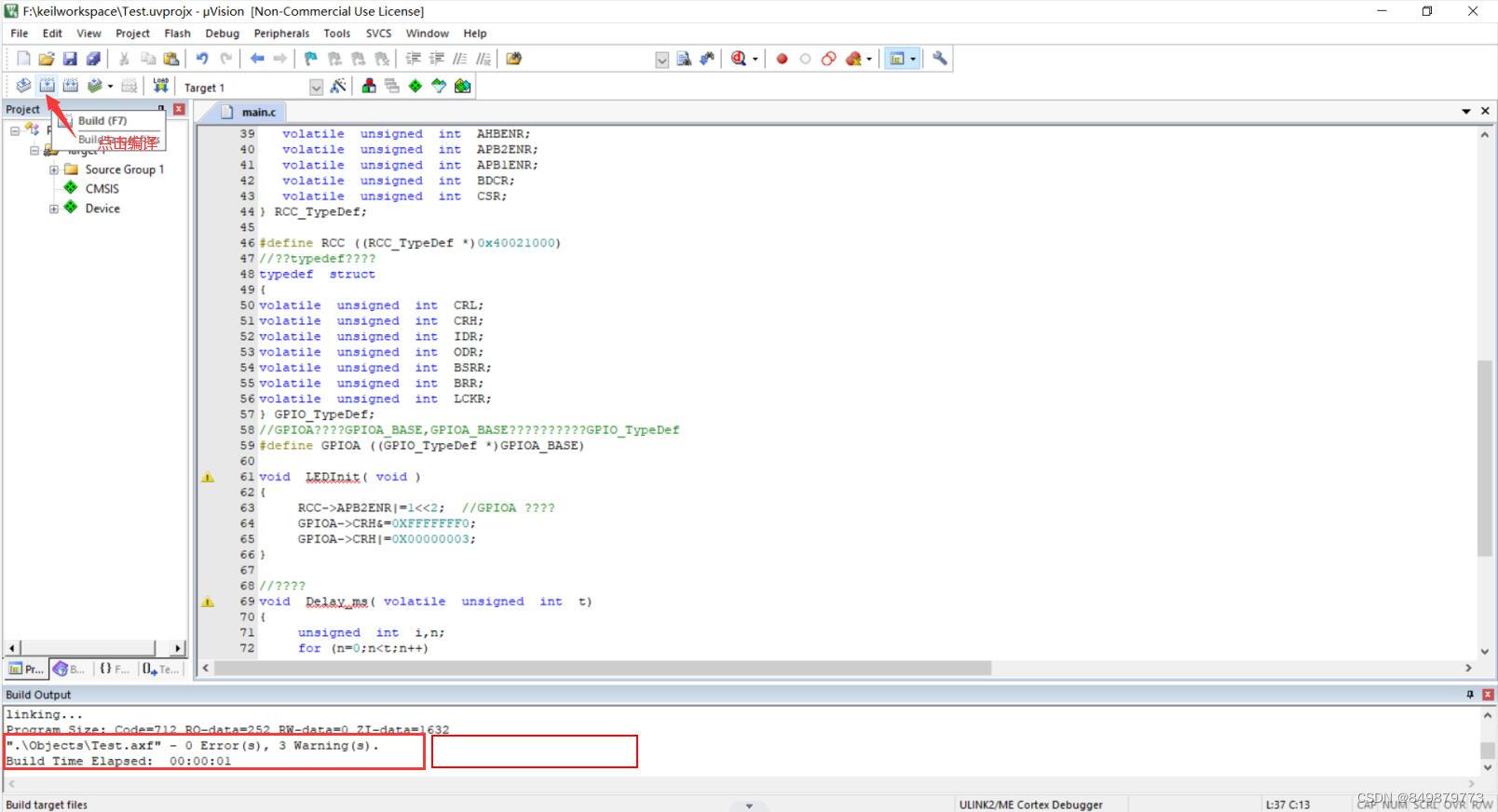Create a new file with the New icon
The width and height of the screenshot is (1498, 812).
tap(23, 59)
